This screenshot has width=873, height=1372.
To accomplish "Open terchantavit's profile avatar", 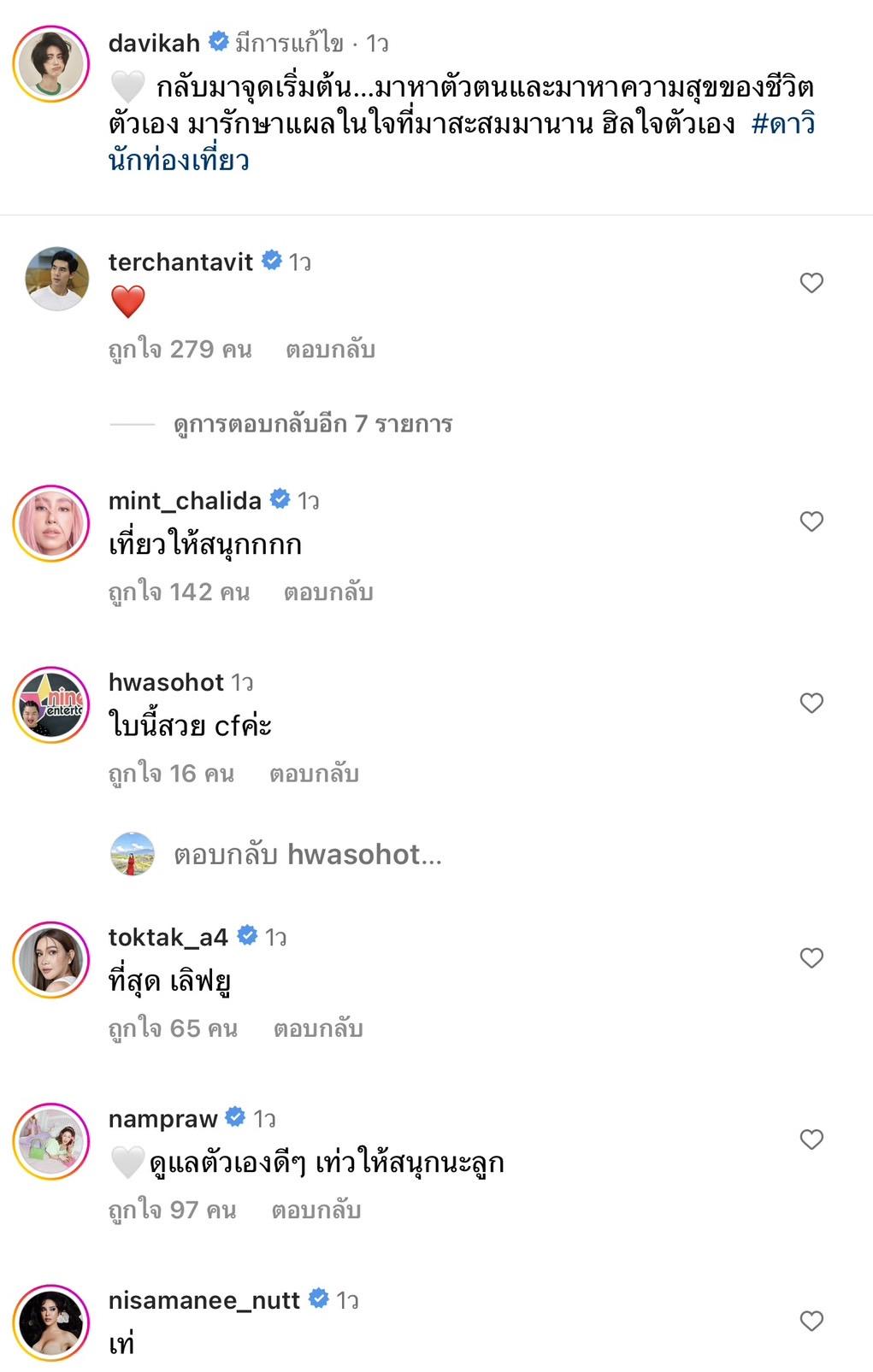I will coord(57,279).
